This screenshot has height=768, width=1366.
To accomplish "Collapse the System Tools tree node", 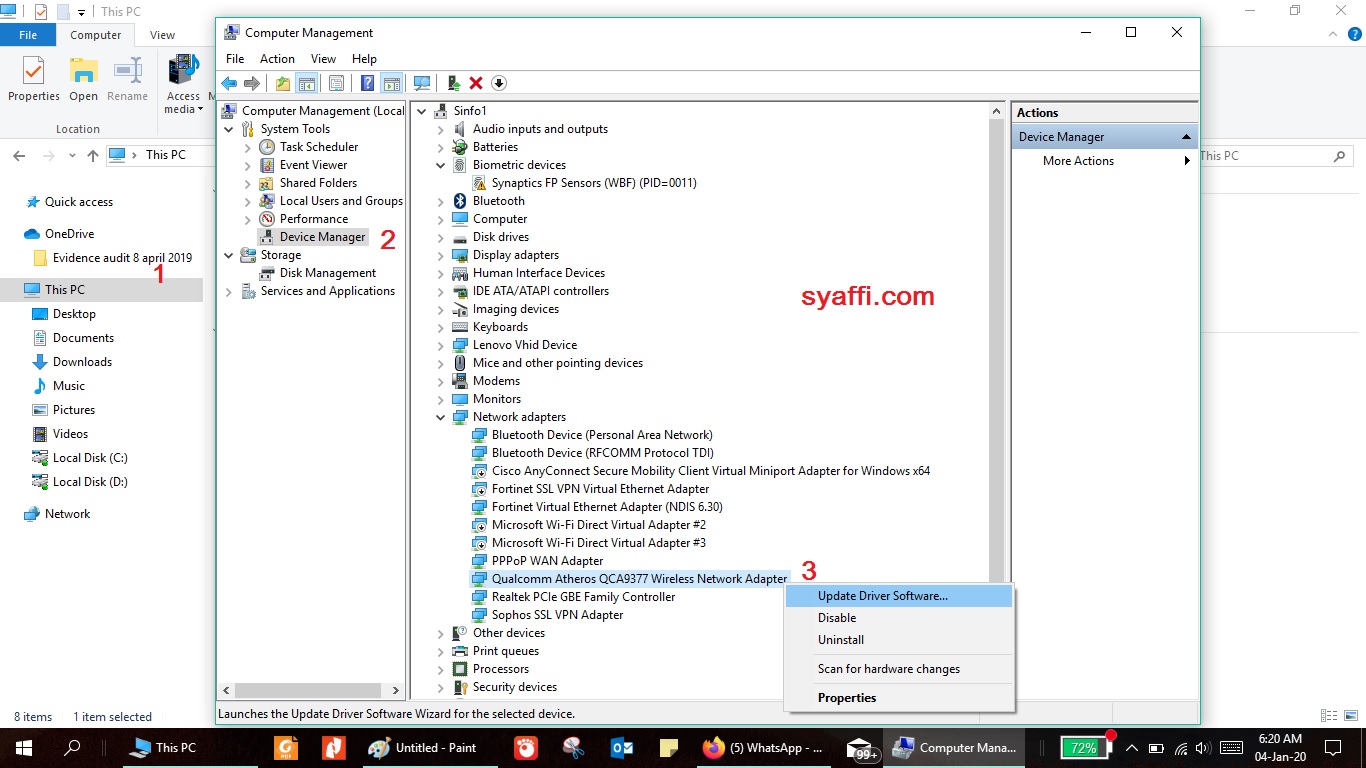I will pos(229,129).
